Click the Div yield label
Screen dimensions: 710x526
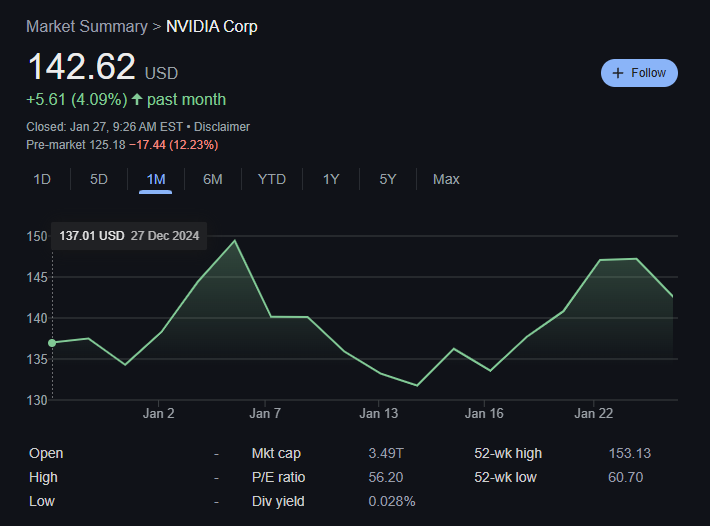[x=278, y=502]
